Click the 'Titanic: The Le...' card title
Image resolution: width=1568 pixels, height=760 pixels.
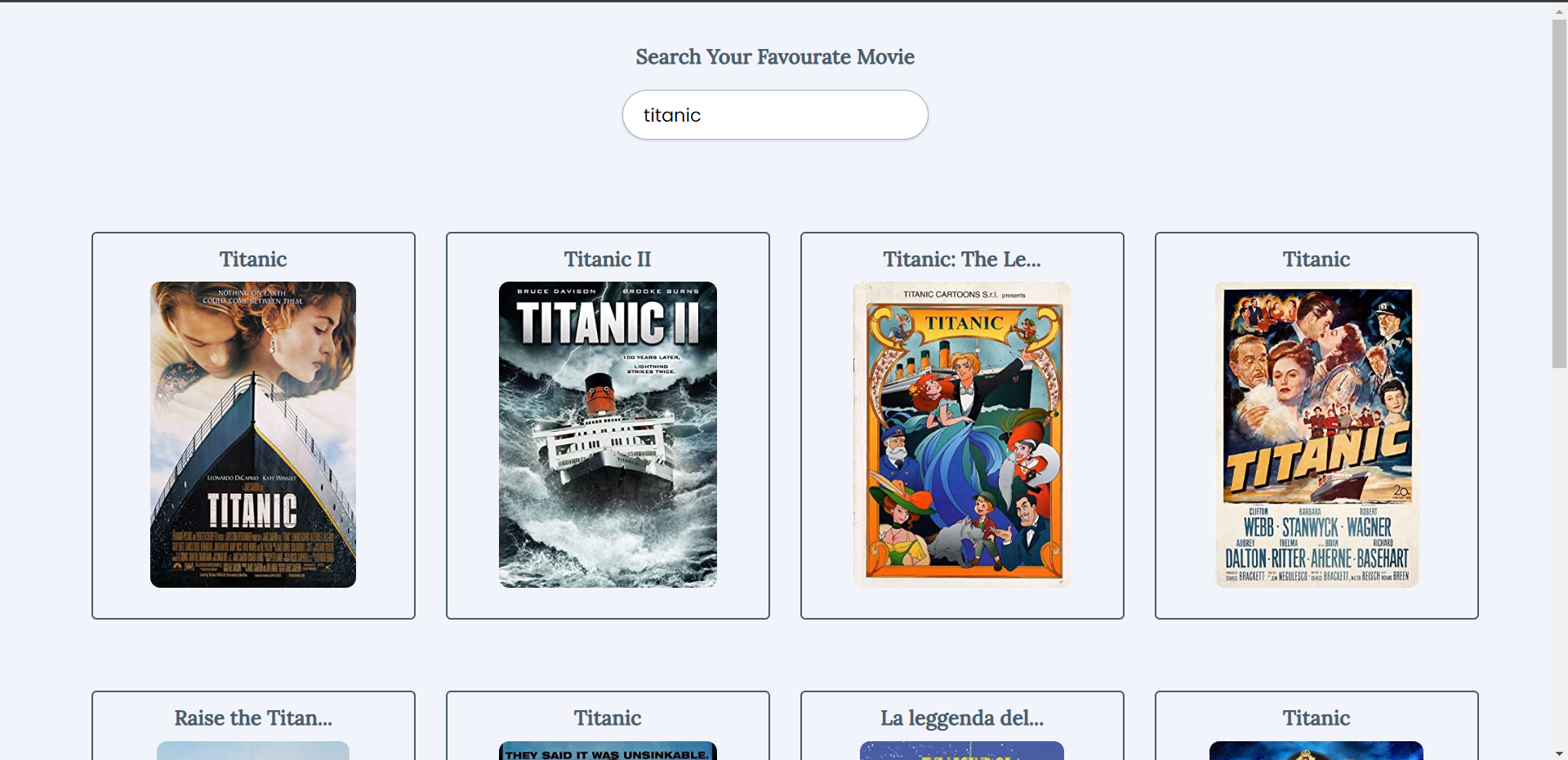pyautogui.click(x=962, y=260)
